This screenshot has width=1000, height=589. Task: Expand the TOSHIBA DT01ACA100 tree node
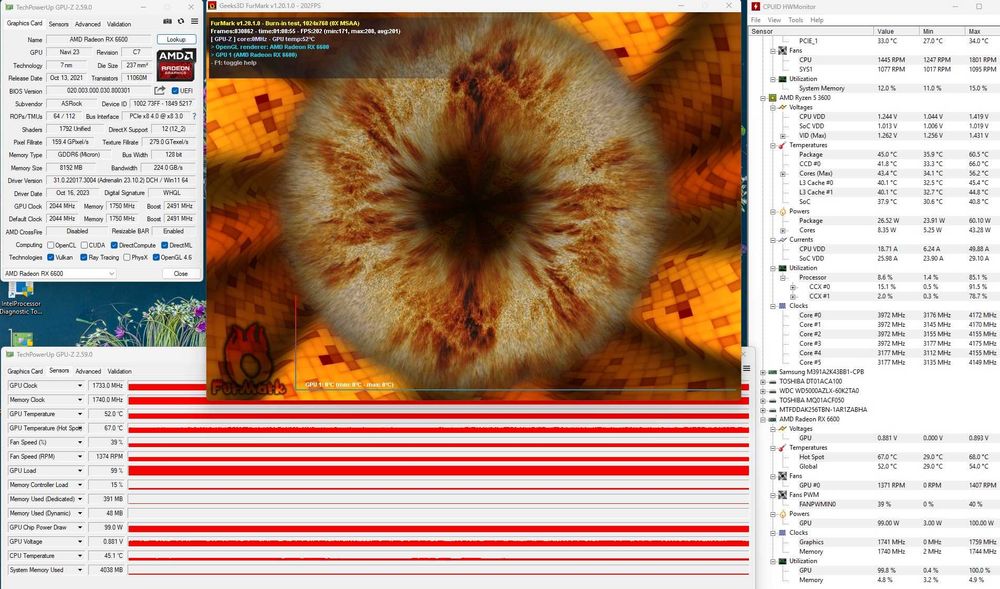tap(763, 382)
